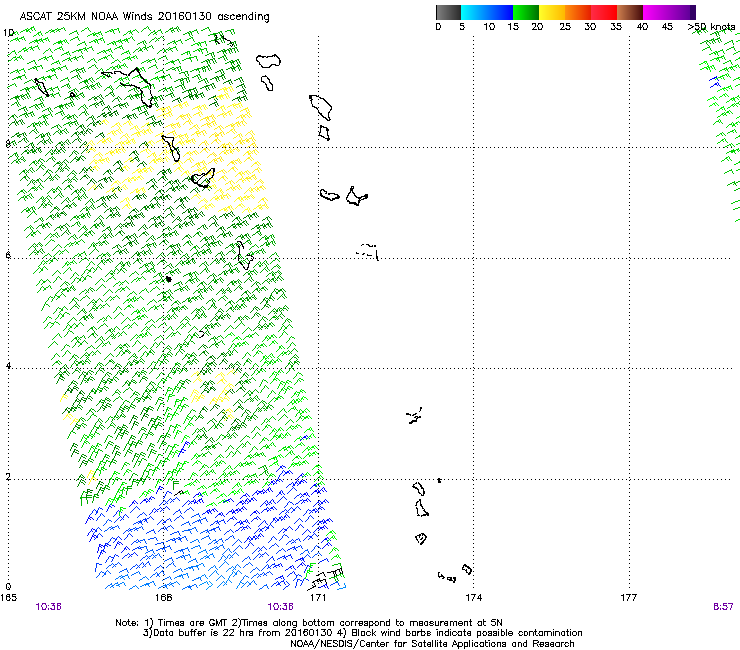Viewport: 740px width, 650px height.
Task: Click the purple '8:57' swath time label
Action: click(x=723, y=607)
